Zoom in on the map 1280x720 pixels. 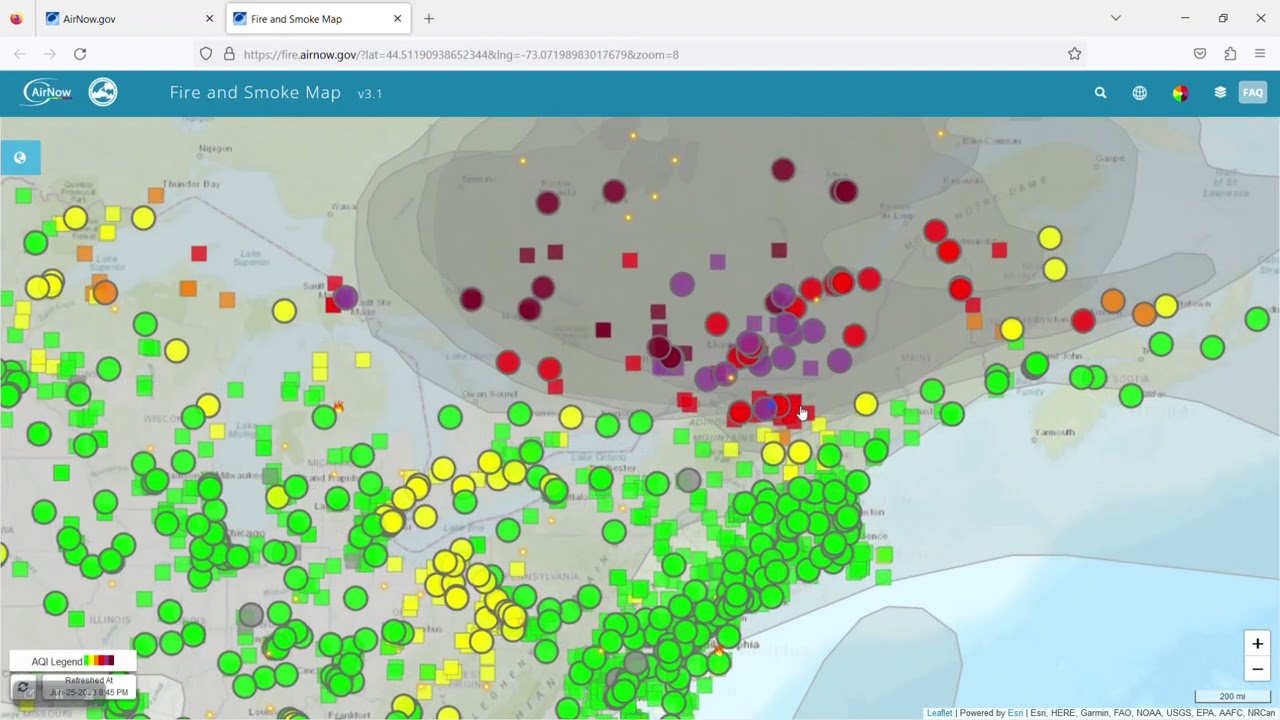point(1257,644)
